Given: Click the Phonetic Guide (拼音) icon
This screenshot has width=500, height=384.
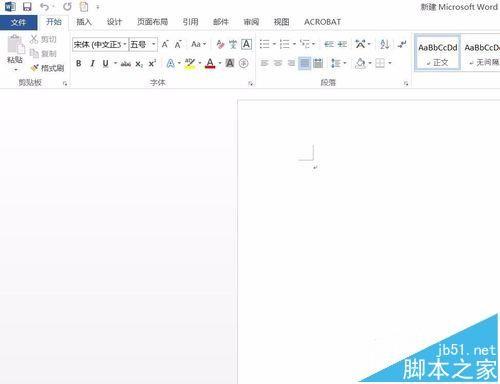Looking at the screenshot, I should click(233, 44).
